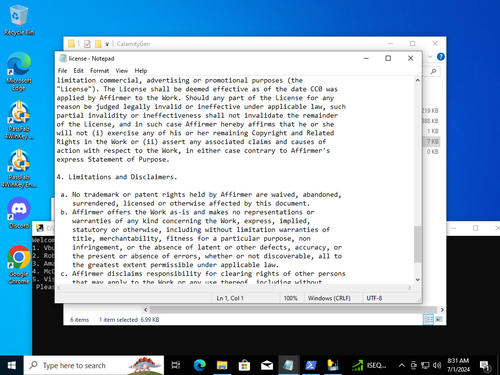Click the Windows (CRLF) status bar entry
Image resolution: width=500 pixels, height=375 pixels.
coord(329,298)
